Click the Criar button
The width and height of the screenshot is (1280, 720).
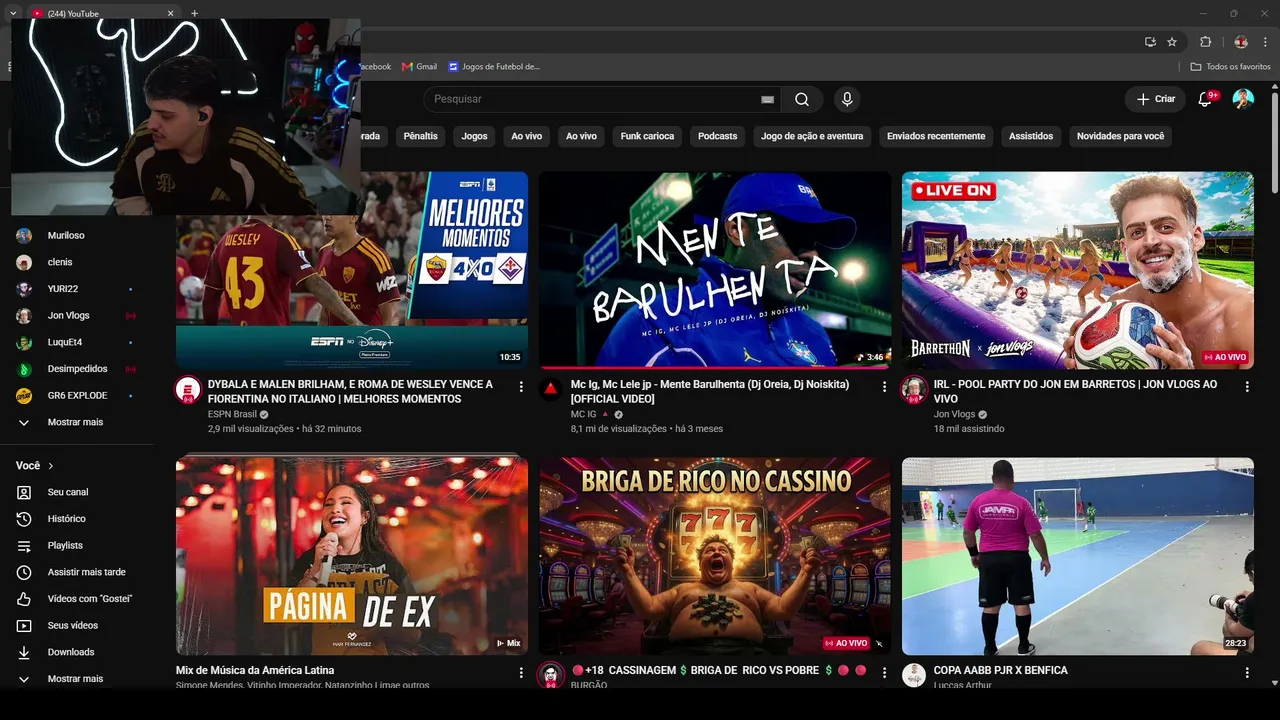[1155, 99]
